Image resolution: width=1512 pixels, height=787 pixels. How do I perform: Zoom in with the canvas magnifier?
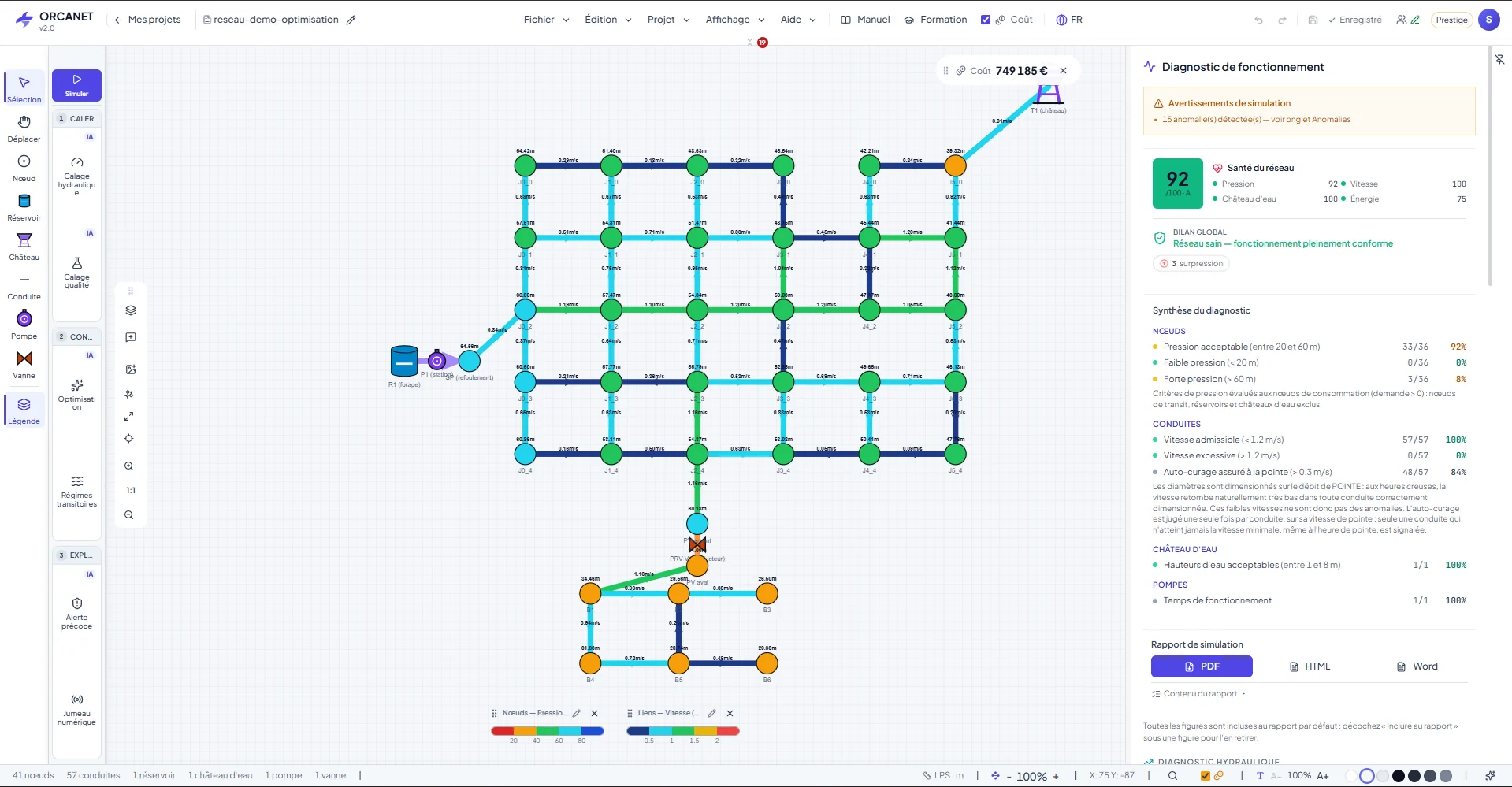click(129, 466)
